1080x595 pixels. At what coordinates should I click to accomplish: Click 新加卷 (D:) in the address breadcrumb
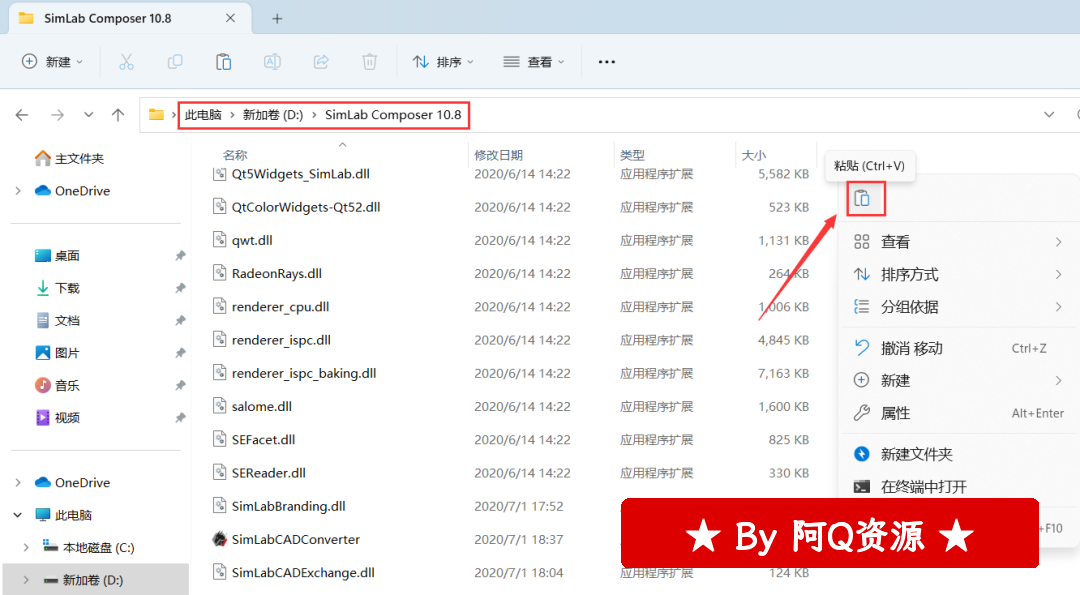[273, 115]
